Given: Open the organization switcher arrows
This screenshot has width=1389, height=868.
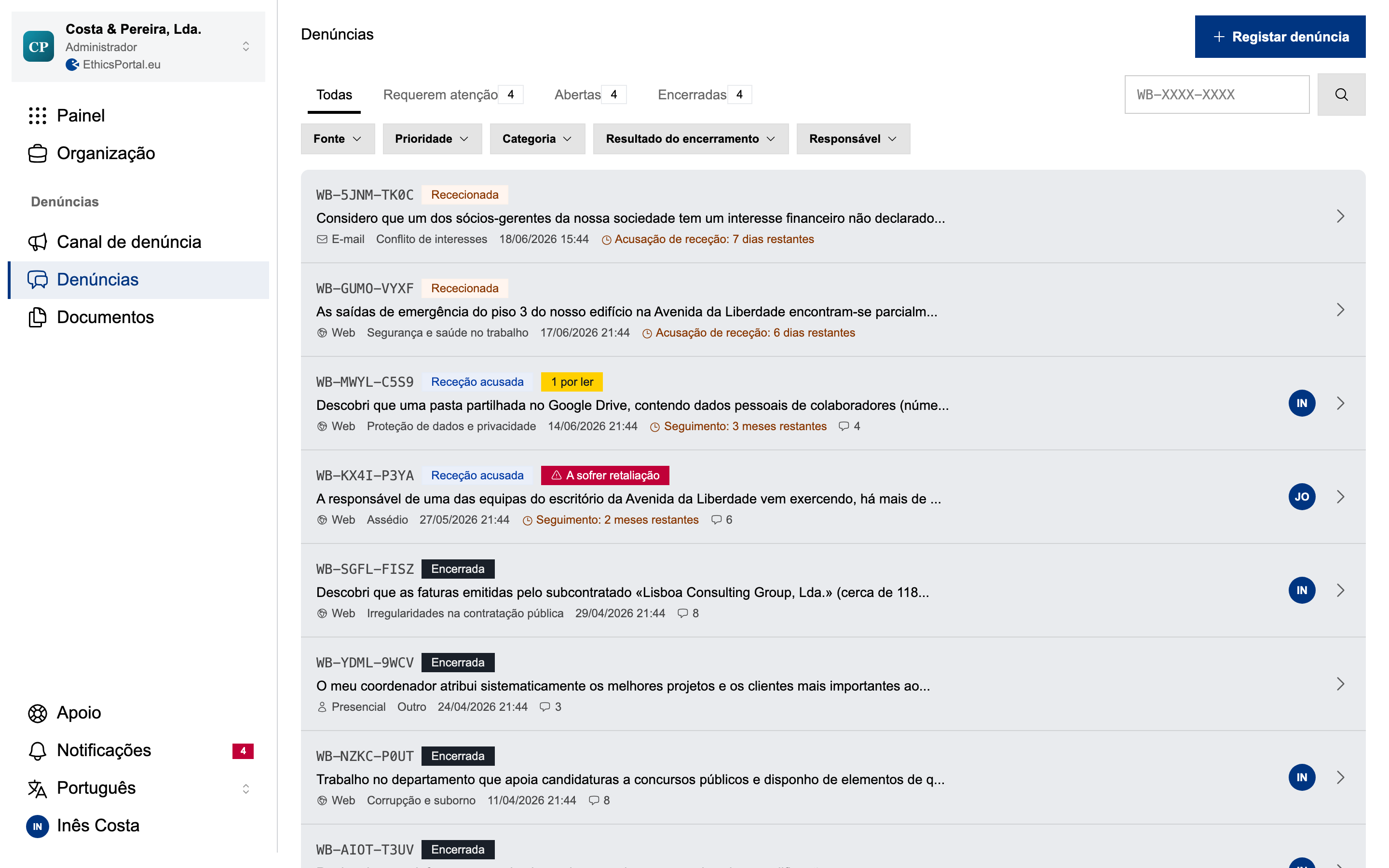Looking at the screenshot, I should 245,46.
